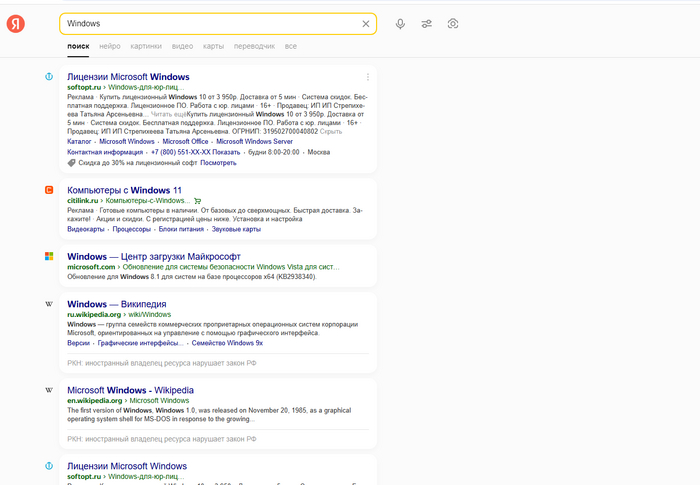Screen dimensions: 700x485
Task: Open Контактная информация link
Action: tap(105, 152)
